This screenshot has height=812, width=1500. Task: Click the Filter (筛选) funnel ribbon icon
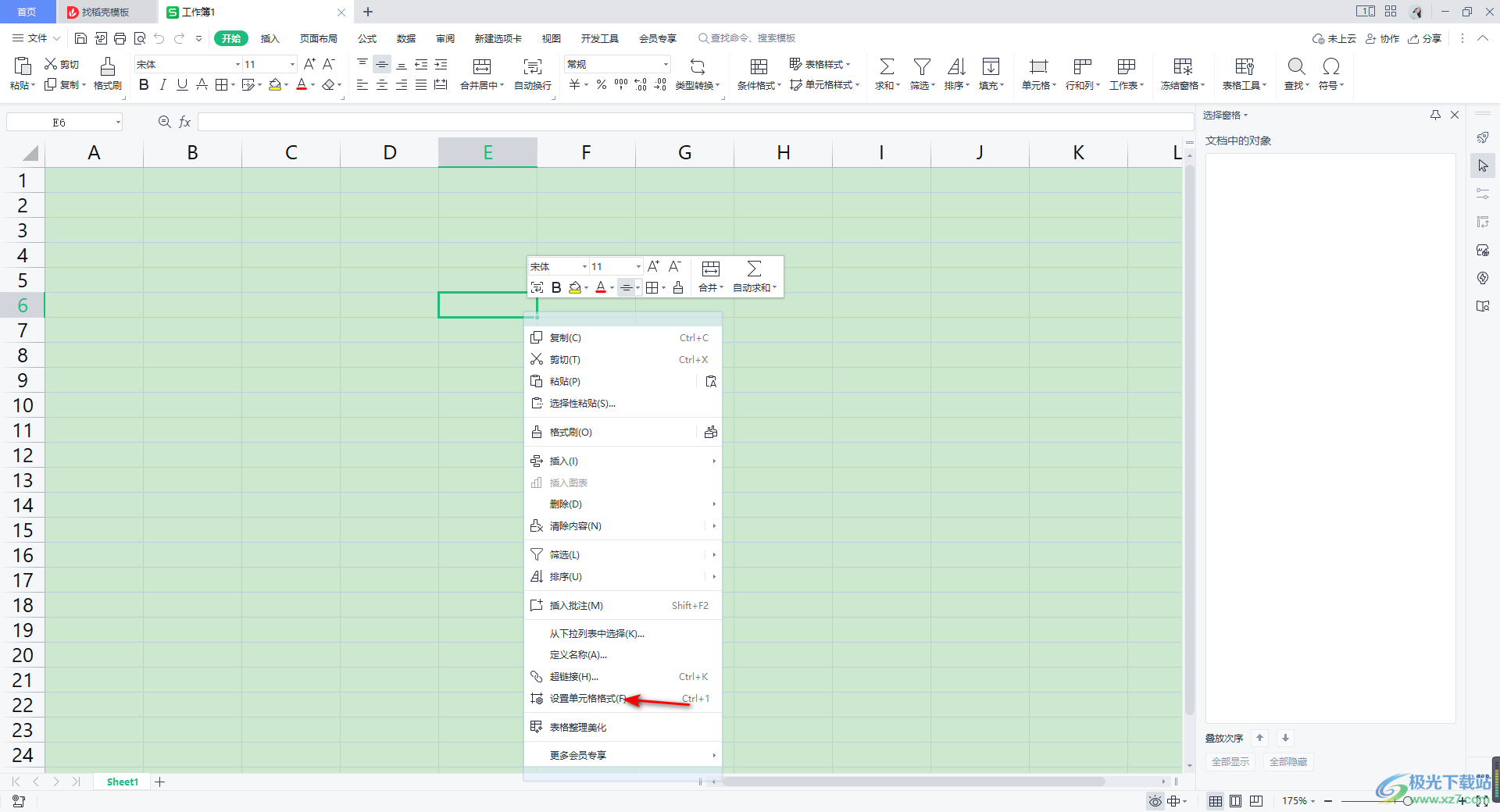[x=922, y=66]
